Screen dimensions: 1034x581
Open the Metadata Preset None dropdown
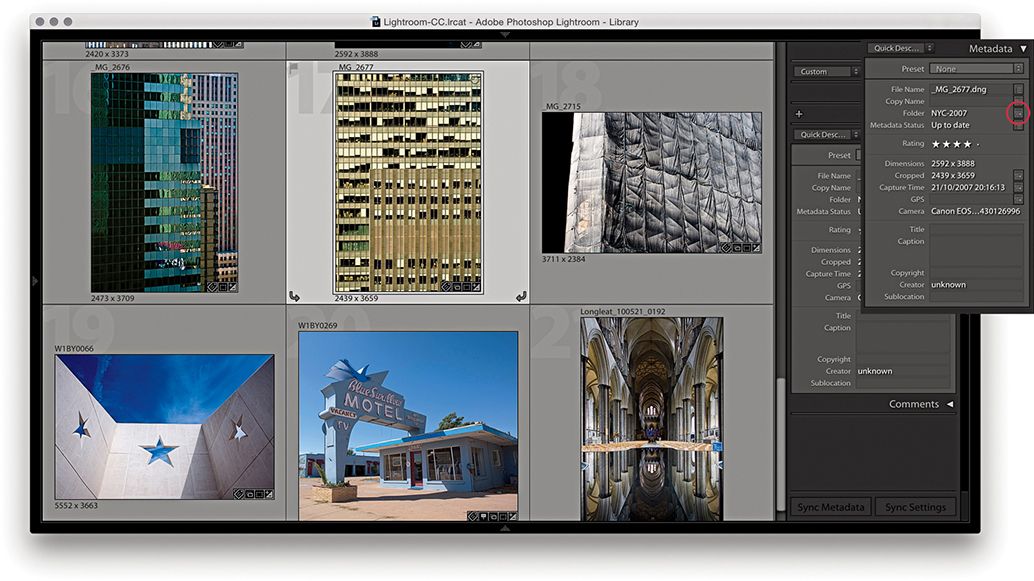pyautogui.click(x=976, y=69)
